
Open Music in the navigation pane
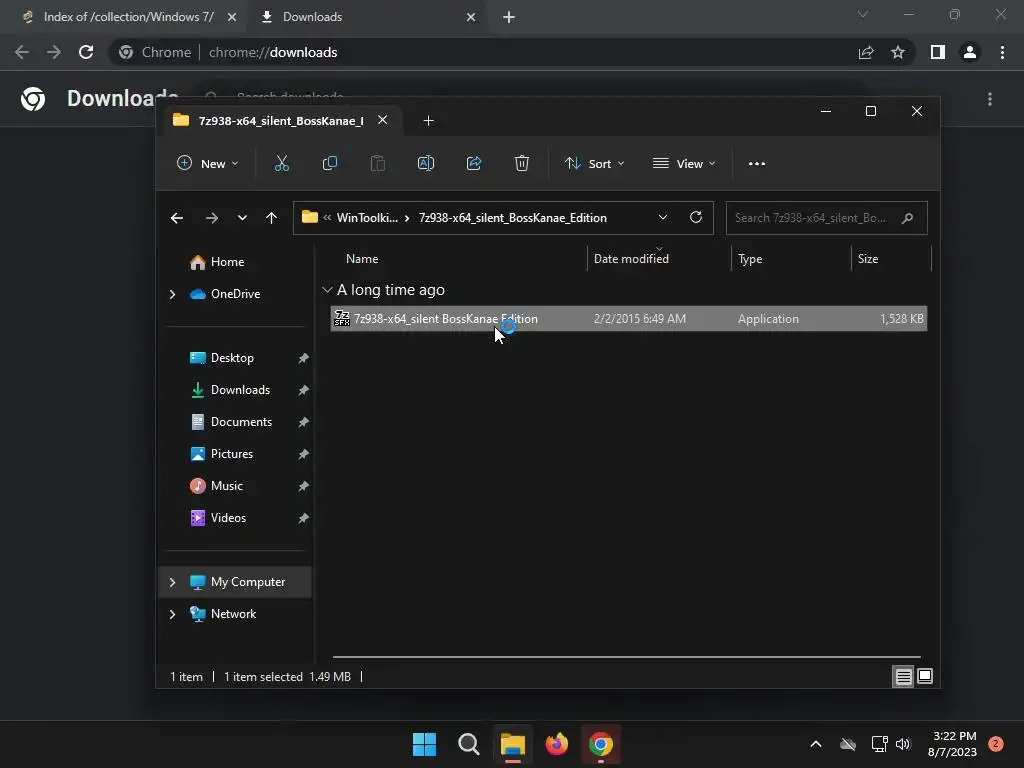[x=216, y=486]
